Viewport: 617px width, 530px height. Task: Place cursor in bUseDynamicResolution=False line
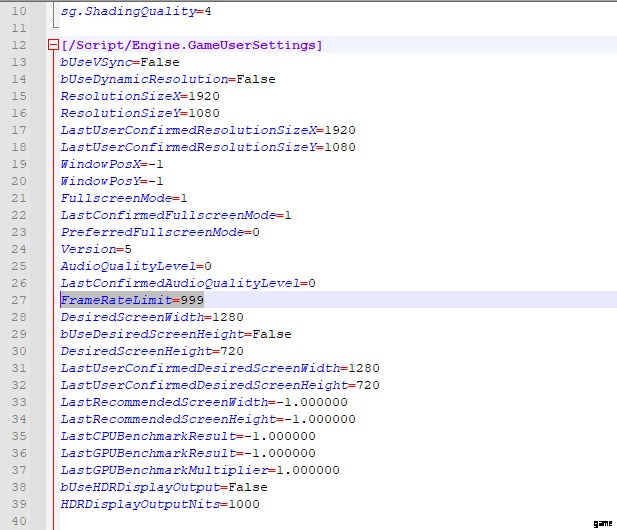167,79
